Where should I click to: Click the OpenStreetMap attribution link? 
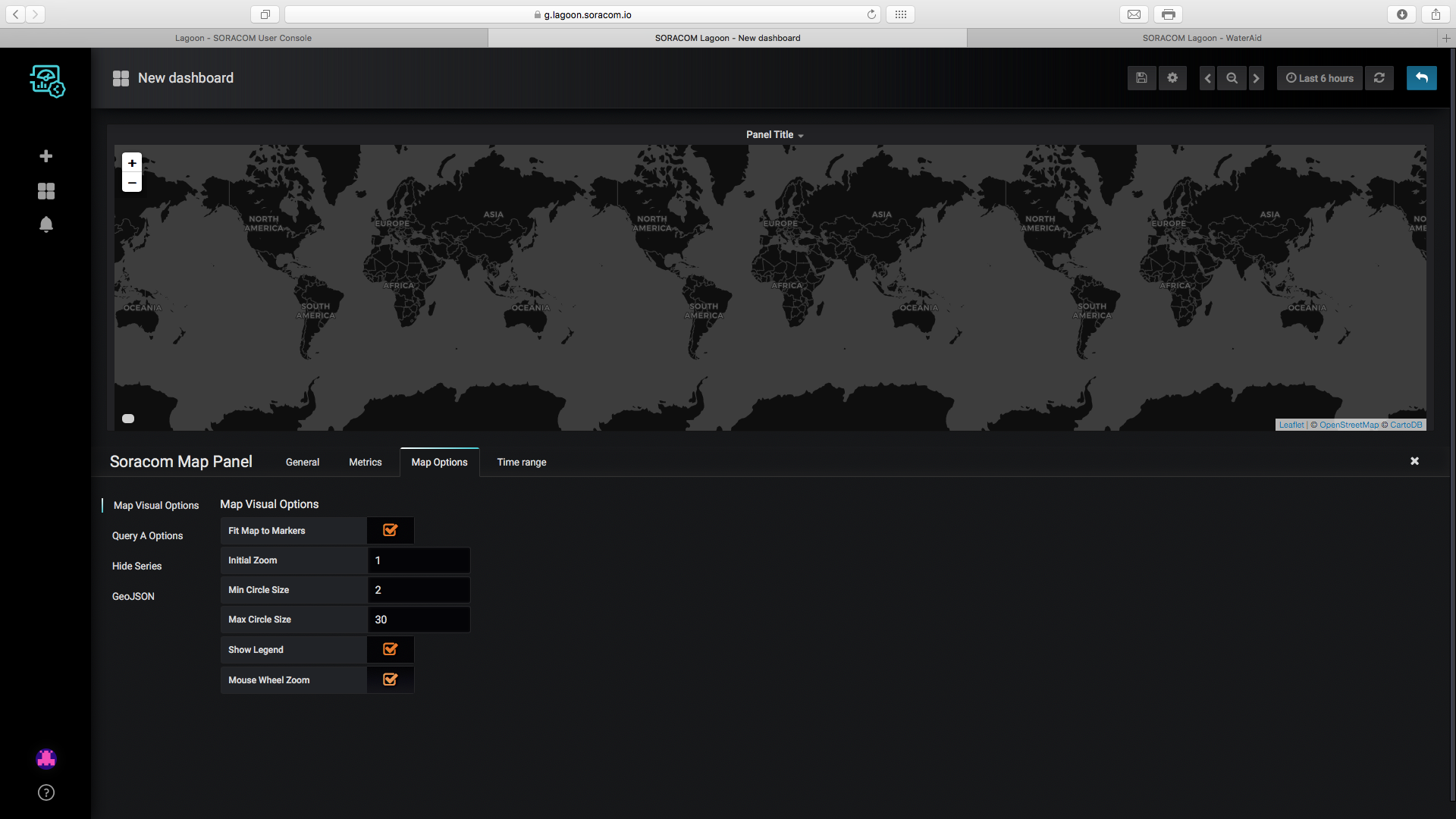[x=1348, y=425]
